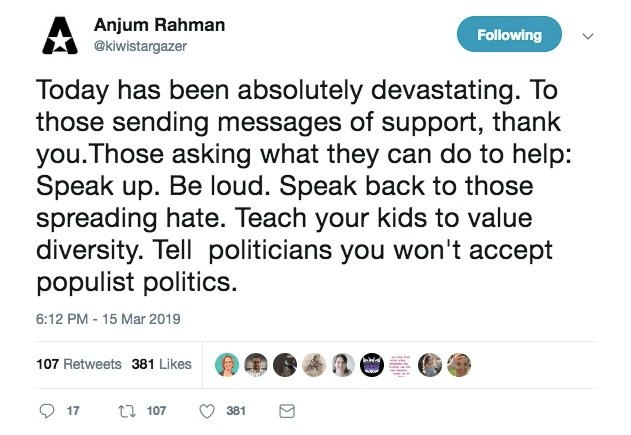Click the purple Decepticon logo avatar

point(372,364)
